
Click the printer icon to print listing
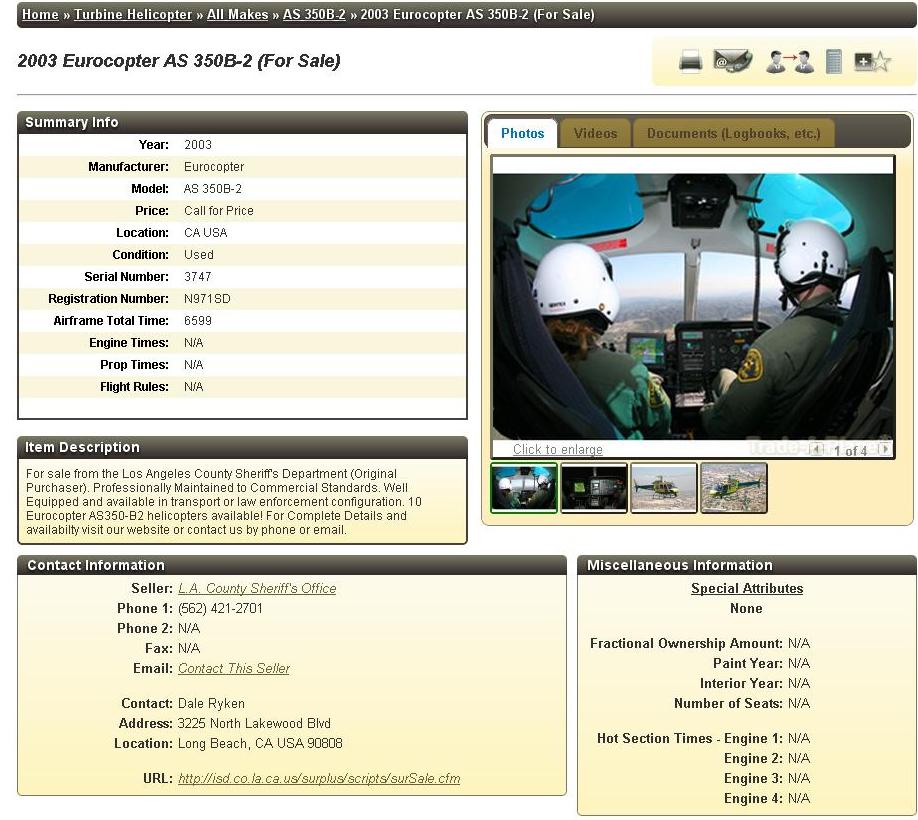click(x=690, y=62)
